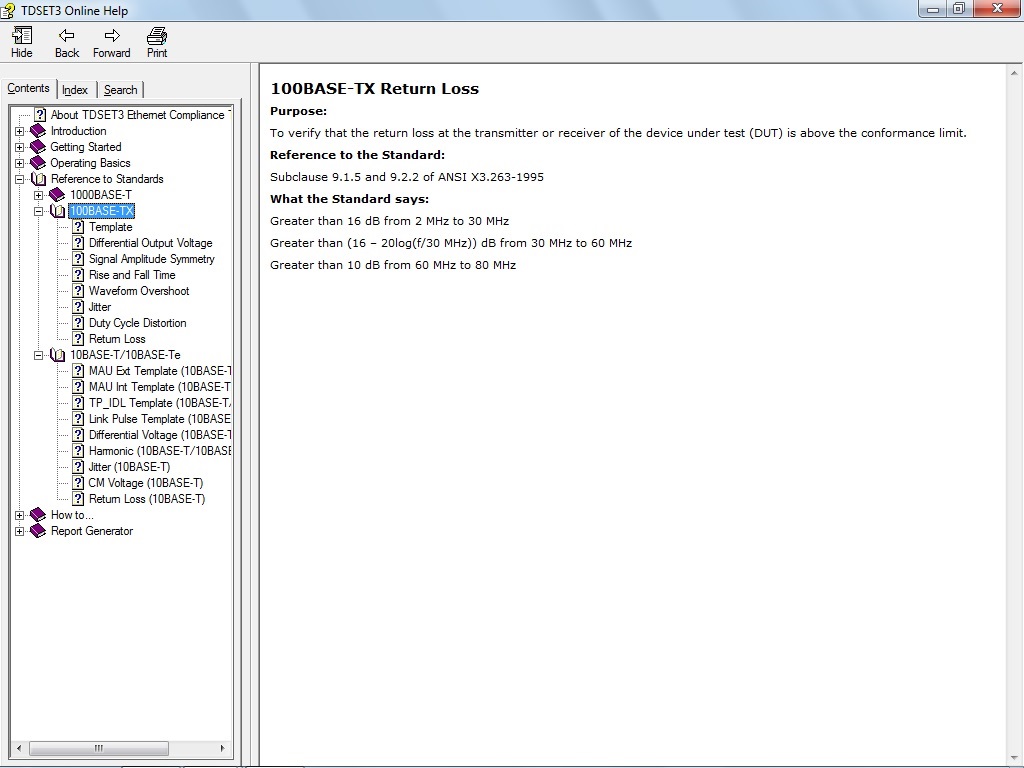
Task: Click the Report Generator book icon
Action: (38, 532)
